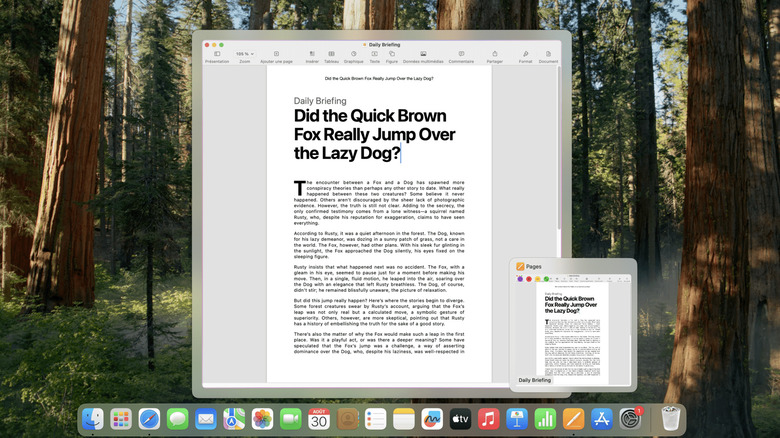Open Messages from the Dock
780x438 pixels.
coord(178,419)
